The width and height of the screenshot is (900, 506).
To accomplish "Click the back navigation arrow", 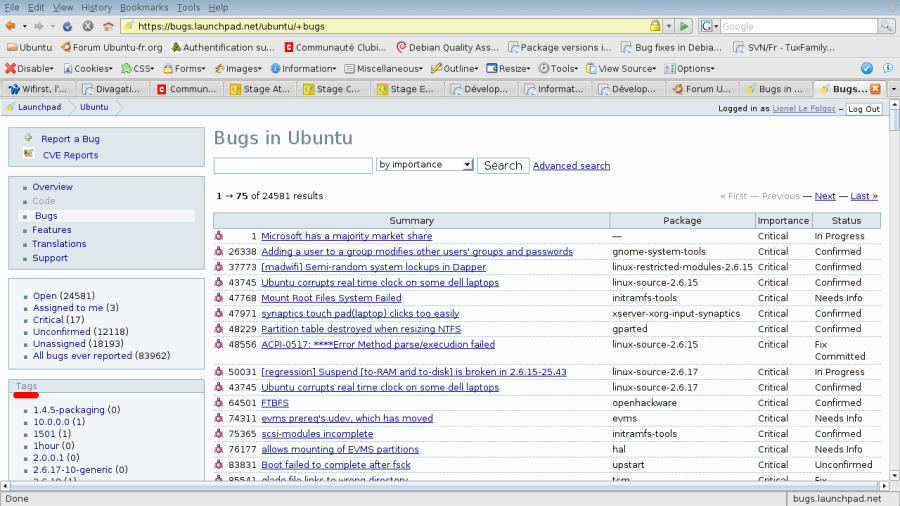I will [10, 26].
